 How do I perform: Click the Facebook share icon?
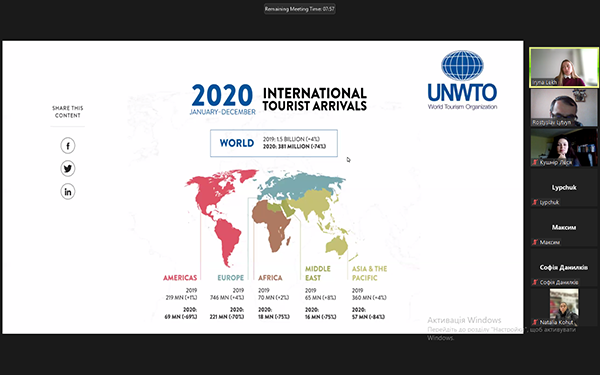(68, 146)
